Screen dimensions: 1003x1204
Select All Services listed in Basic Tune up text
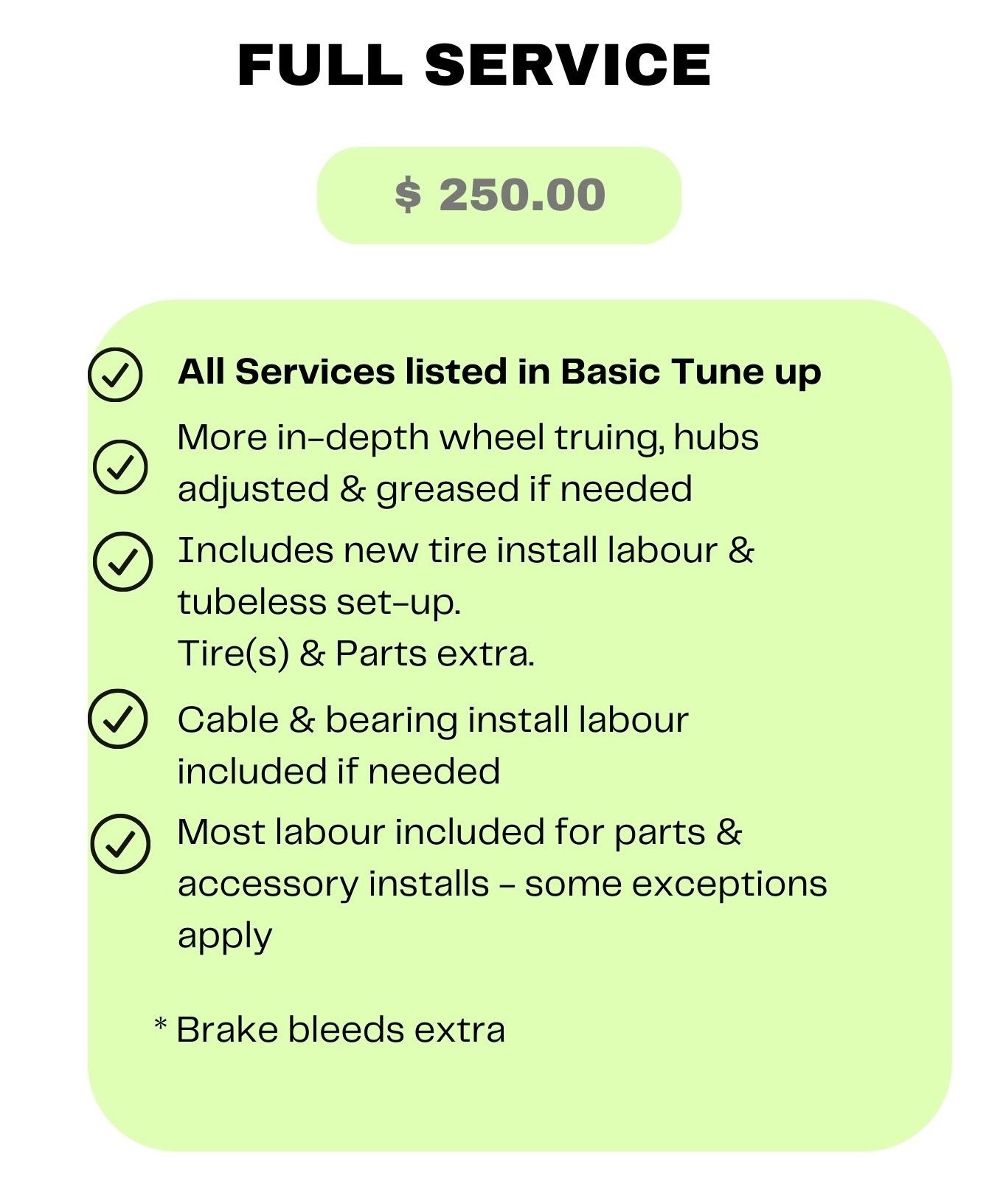(x=499, y=373)
